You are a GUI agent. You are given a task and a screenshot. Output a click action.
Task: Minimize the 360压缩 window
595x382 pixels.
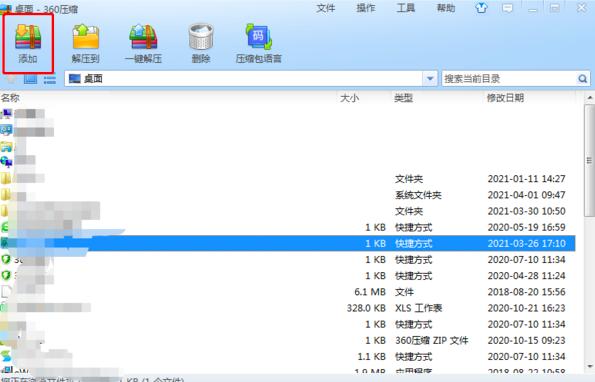(x=532, y=8)
